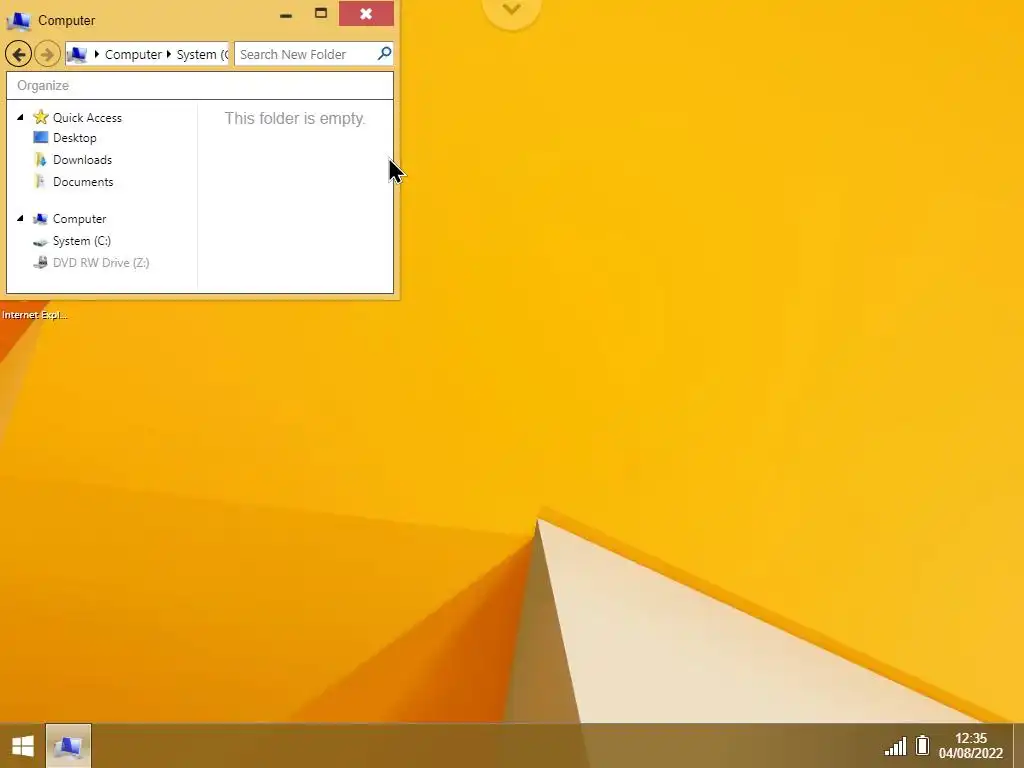
Task: Select Desktop in the sidebar
Action: 74,138
